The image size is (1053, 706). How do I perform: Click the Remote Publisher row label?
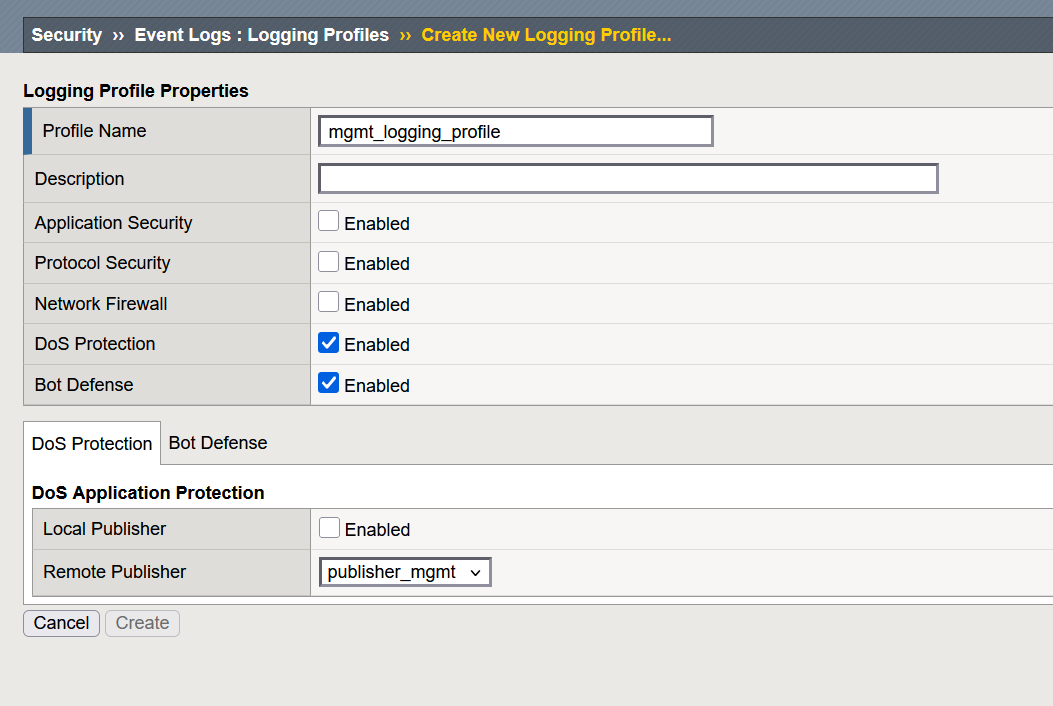point(114,572)
